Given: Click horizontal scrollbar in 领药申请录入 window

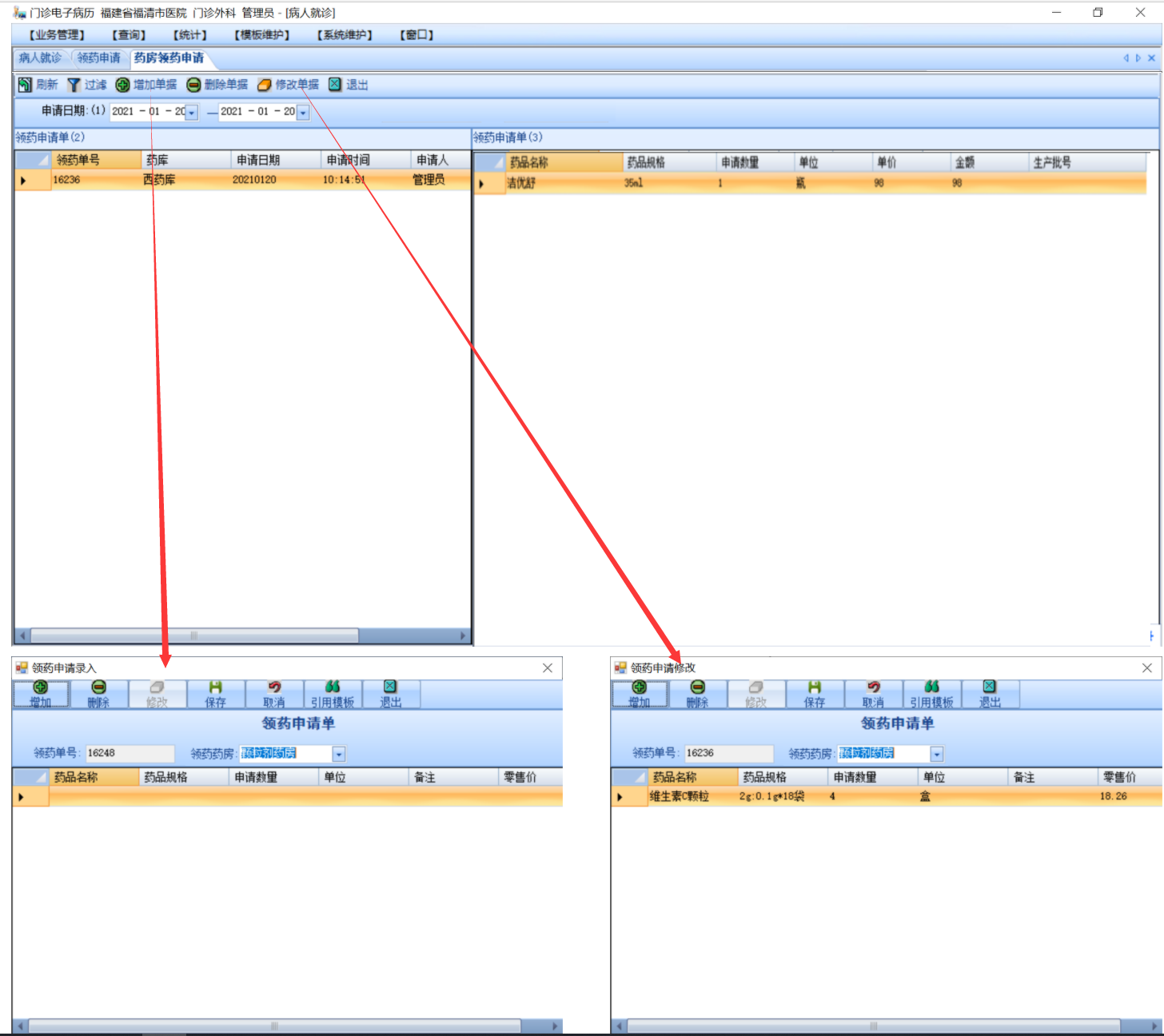Looking at the screenshot, I should point(274,1026).
